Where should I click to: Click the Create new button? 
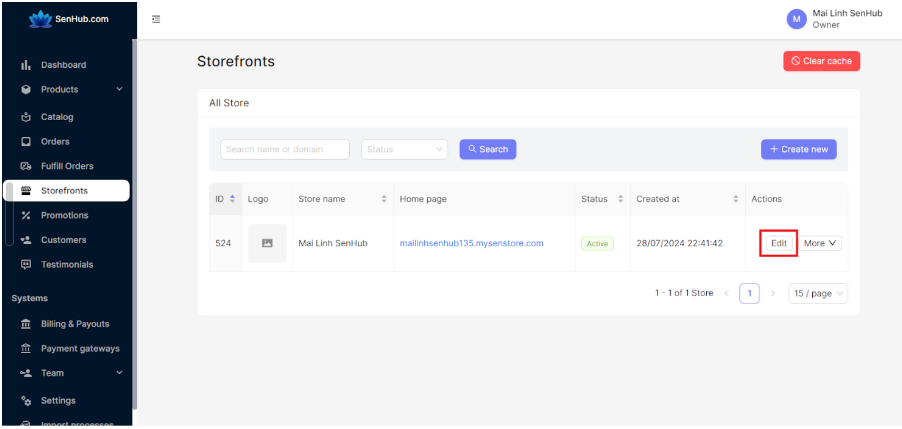[798, 149]
